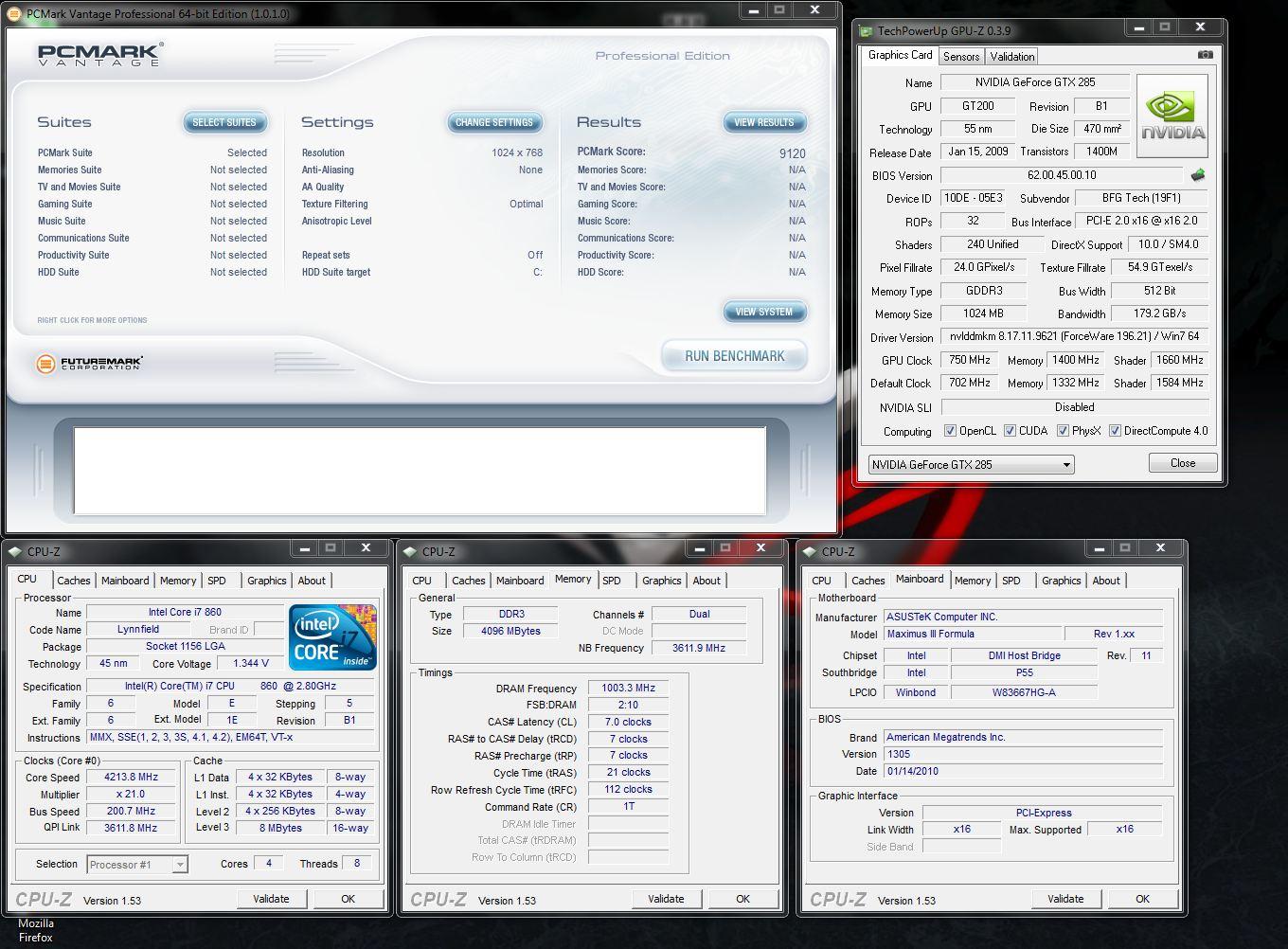
Task: Switch to the Validation tab in GPU-Z
Action: pyautogui.click(x=1012, y=57)
